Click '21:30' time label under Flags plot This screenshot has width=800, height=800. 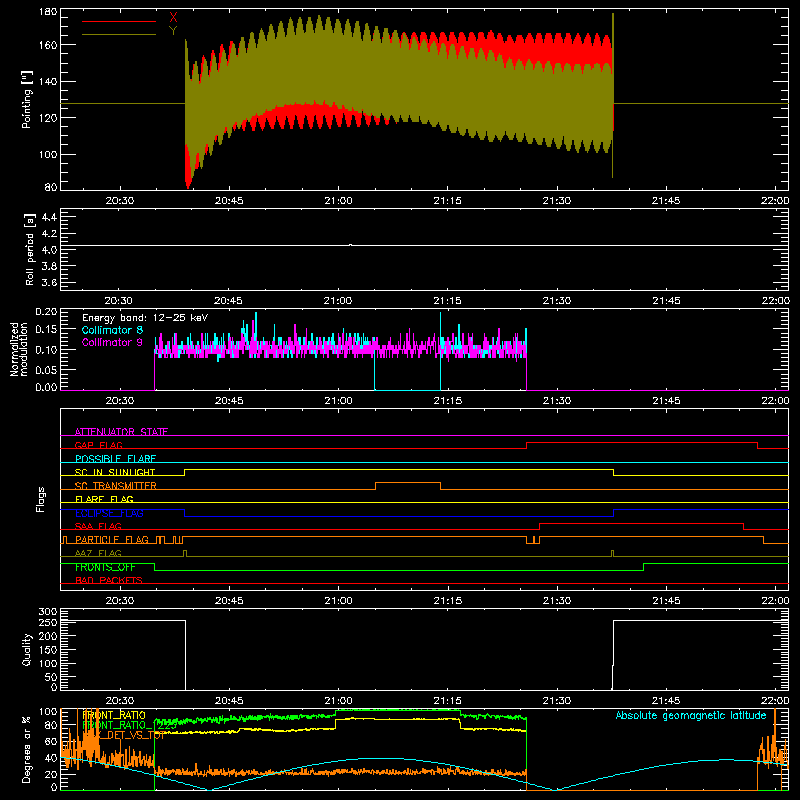557,601
